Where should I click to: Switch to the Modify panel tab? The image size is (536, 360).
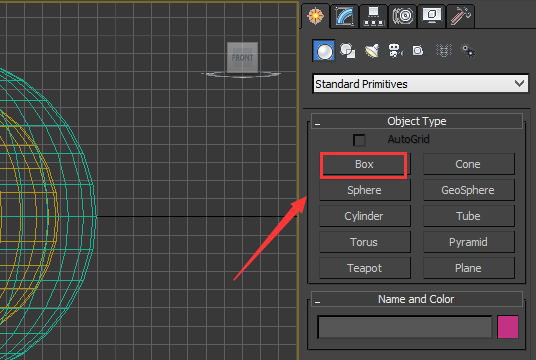click(344, 16)
